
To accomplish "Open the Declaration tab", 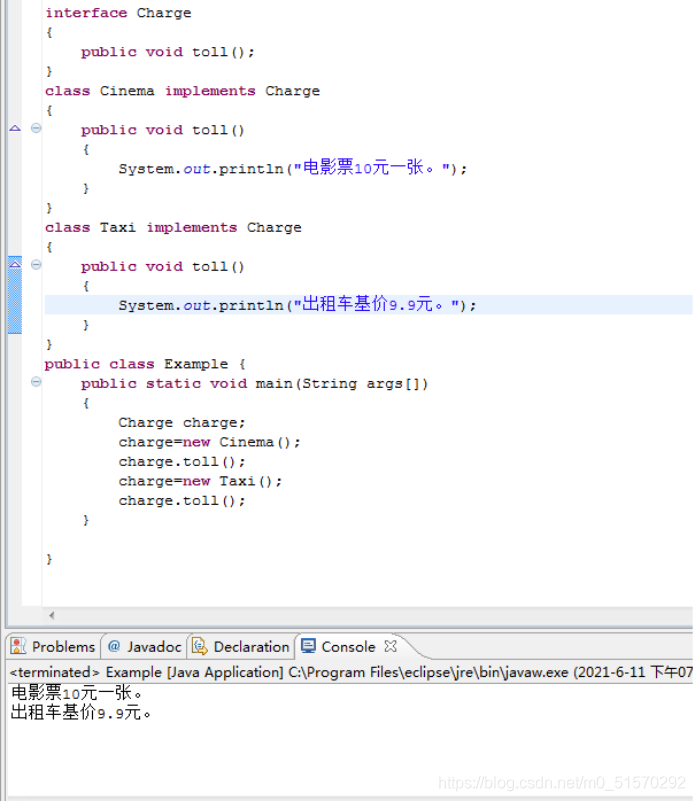I will pos(240,647).
